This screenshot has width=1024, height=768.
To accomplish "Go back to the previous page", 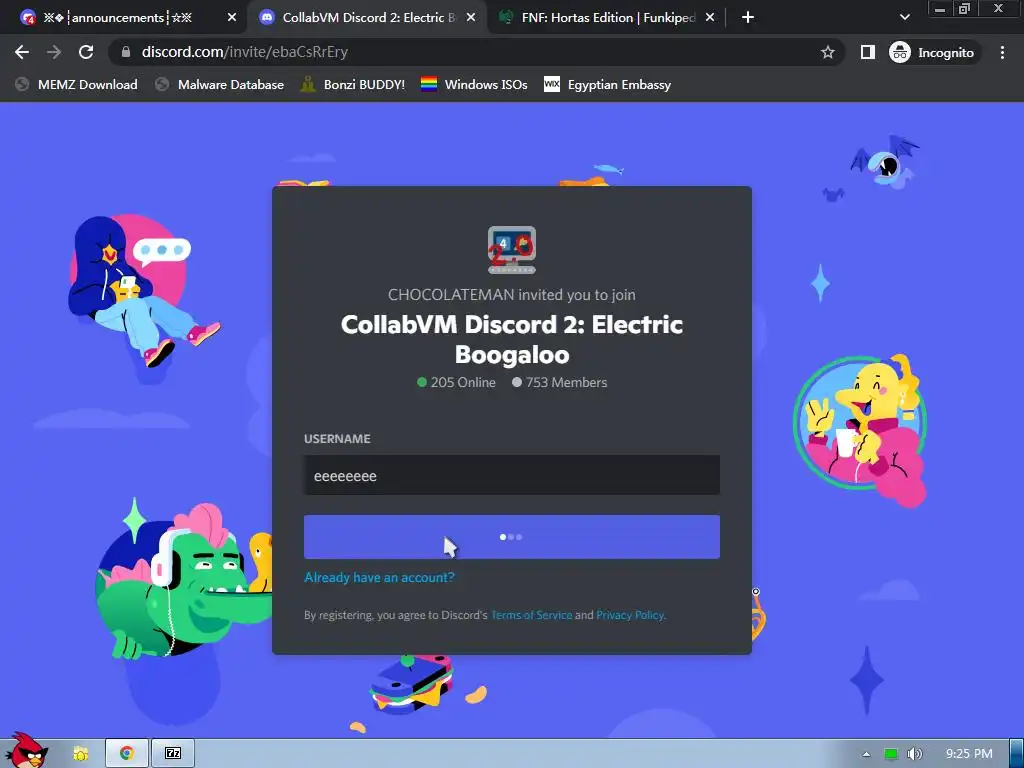I will (22, 52).
